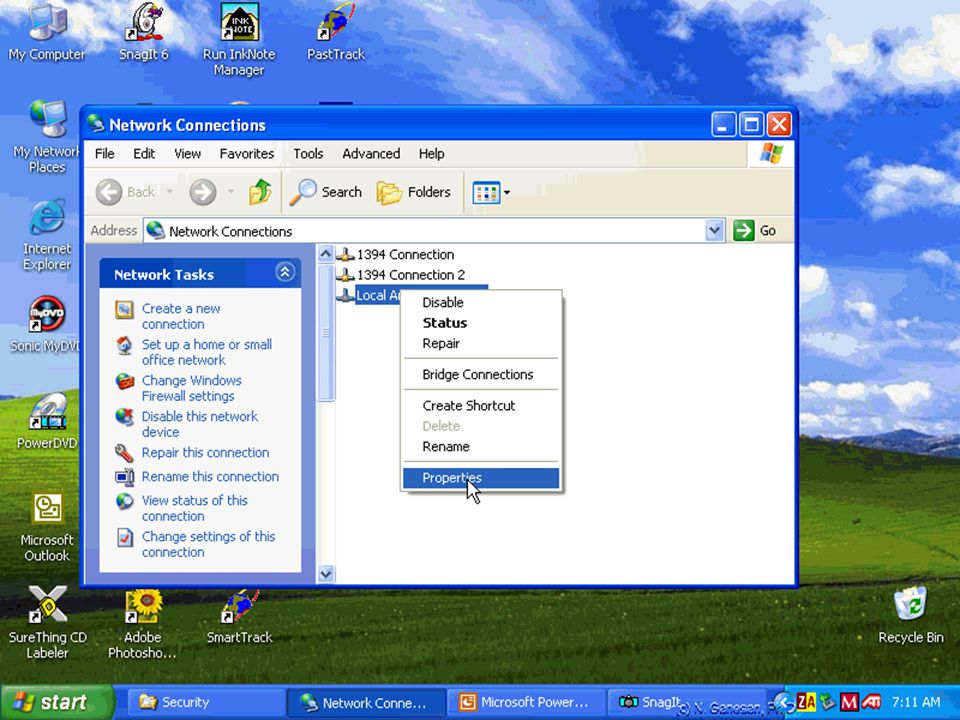Choose Repair in the context menu
The image size is (960, 720).
481,343
